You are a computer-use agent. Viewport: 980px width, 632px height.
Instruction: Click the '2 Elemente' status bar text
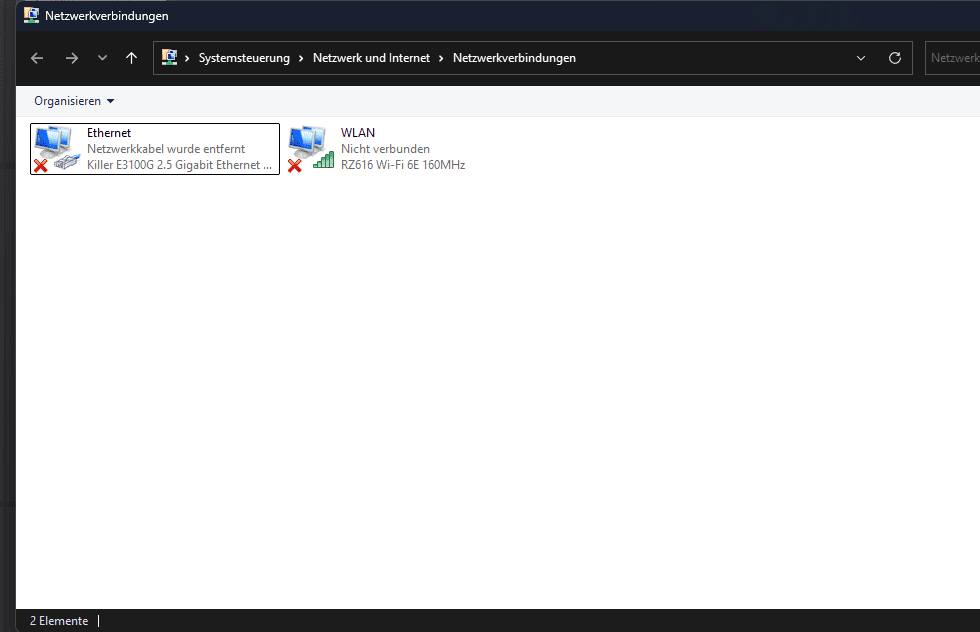pos(59,621)
